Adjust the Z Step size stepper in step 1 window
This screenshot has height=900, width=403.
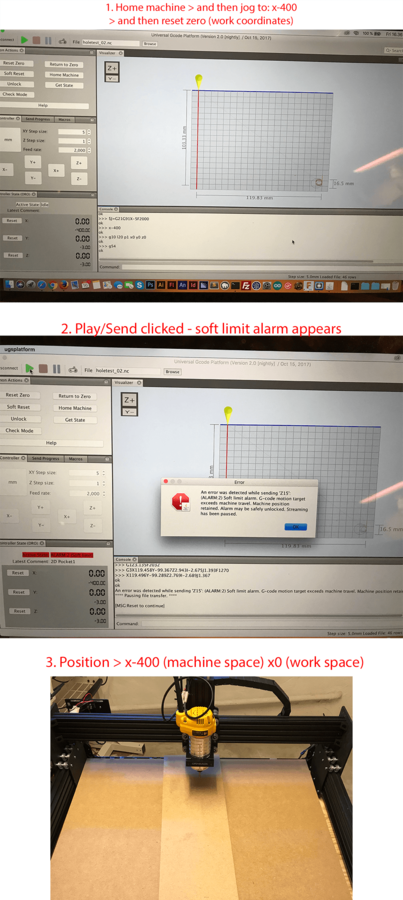(89, 141)
